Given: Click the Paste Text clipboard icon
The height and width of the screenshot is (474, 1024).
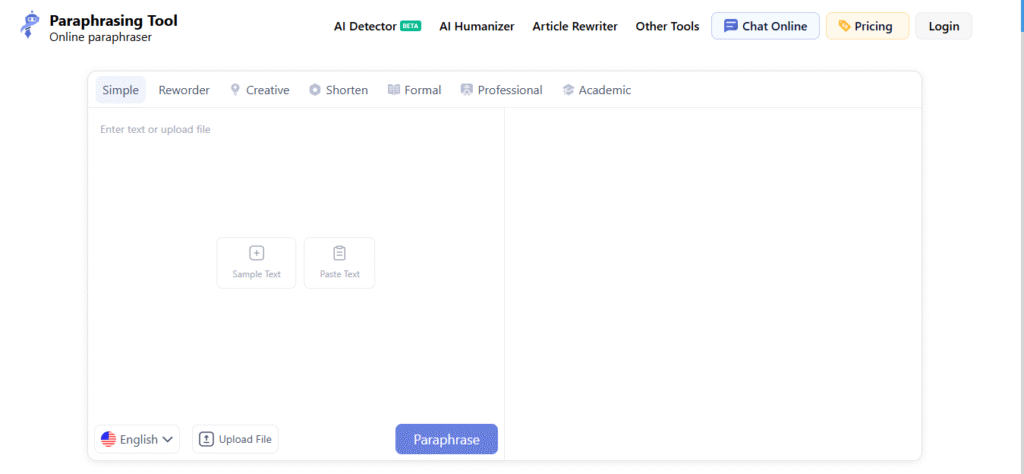Looking at the screenshot, I should coord(339,253).
